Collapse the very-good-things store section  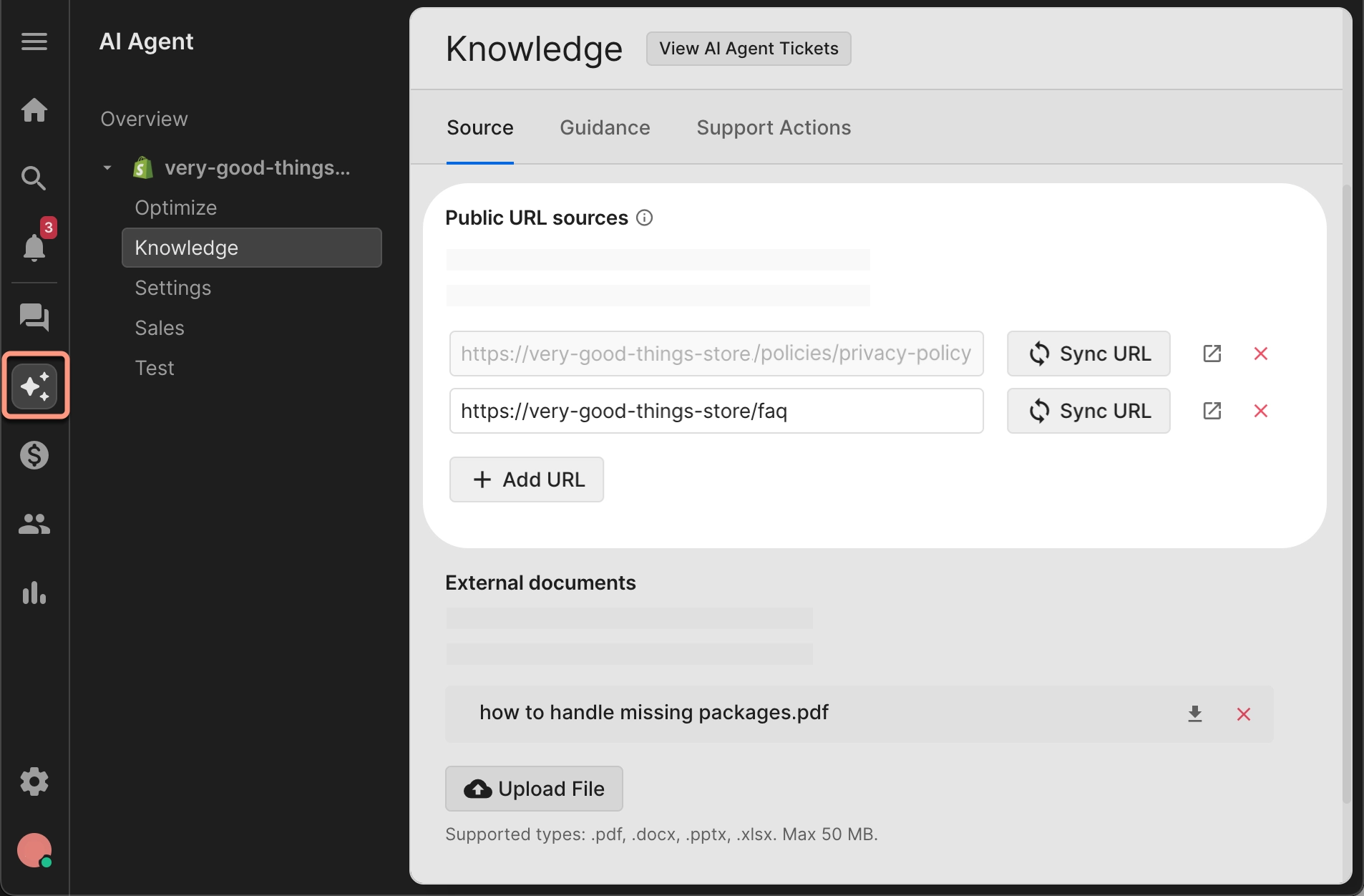pos(107,167)
